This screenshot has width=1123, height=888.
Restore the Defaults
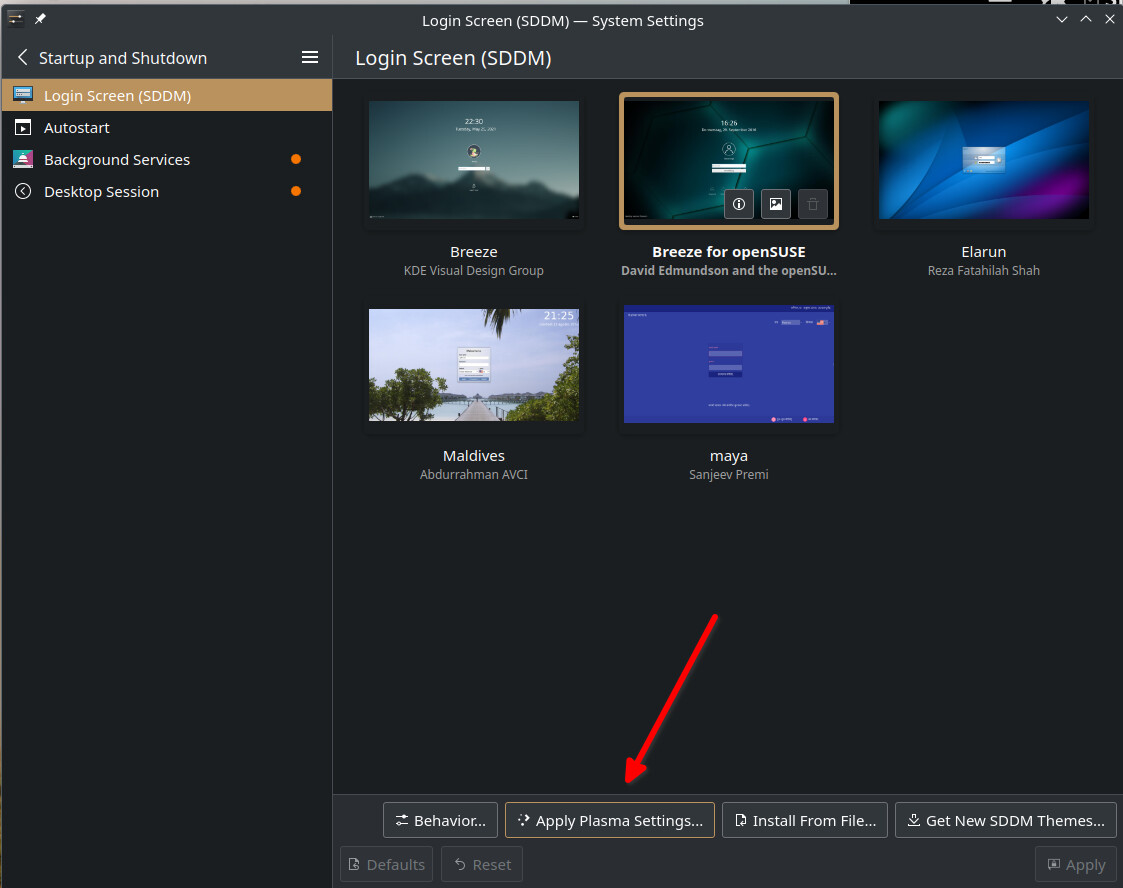point(387,864)
